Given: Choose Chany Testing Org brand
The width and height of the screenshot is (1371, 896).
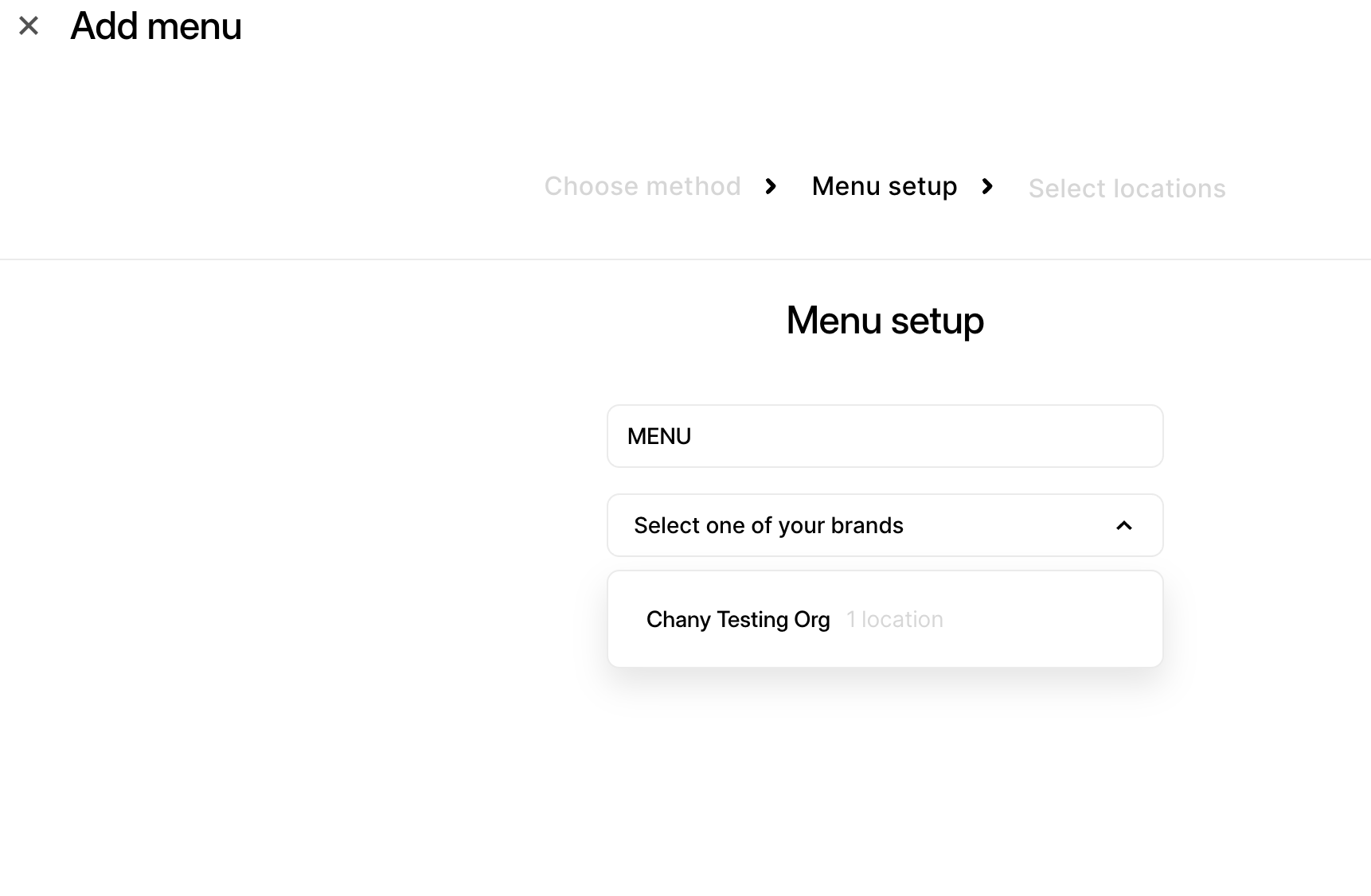Looking at the screenshot, I should coord(738,619).
